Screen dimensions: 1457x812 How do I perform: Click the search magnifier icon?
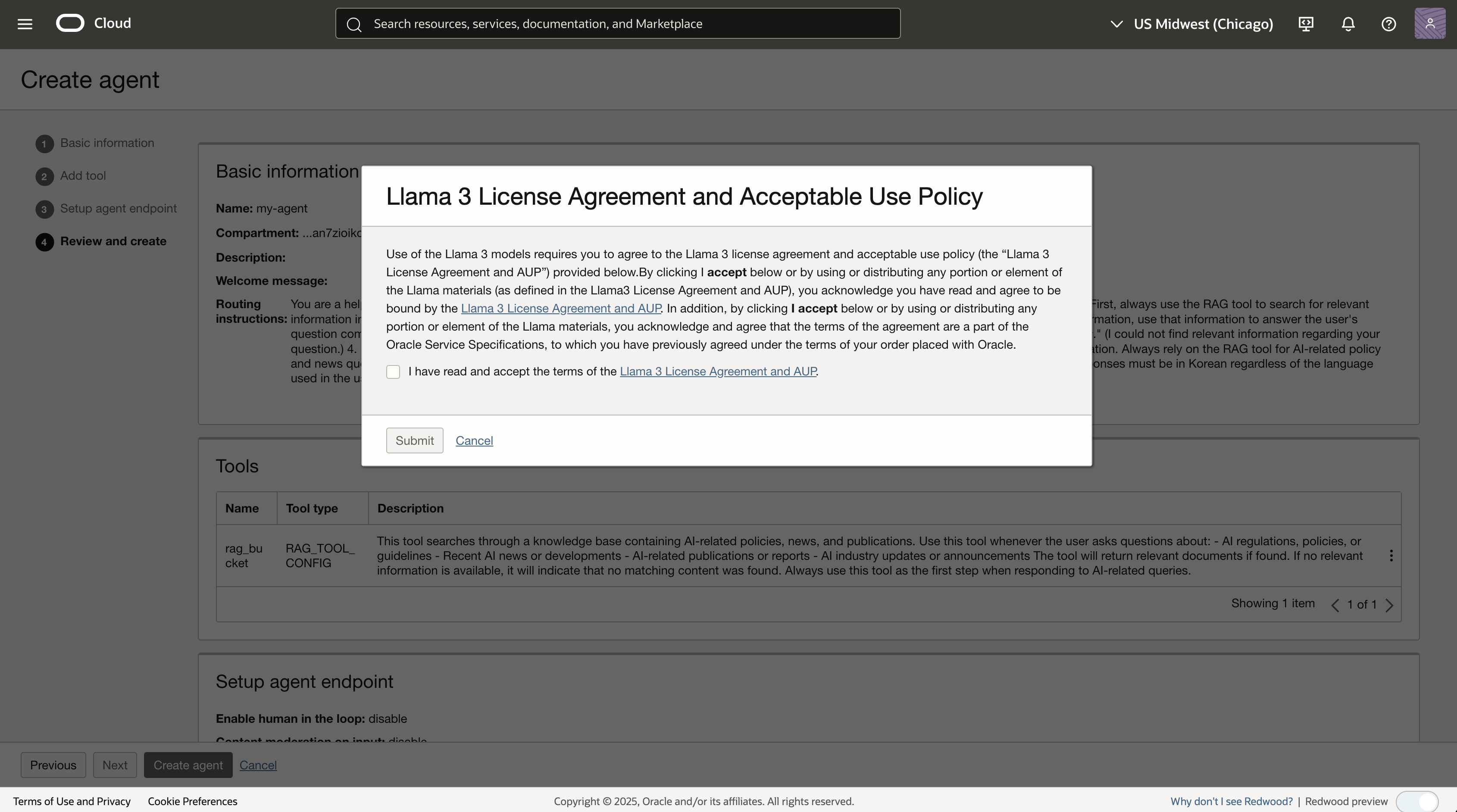pos(354,24)
